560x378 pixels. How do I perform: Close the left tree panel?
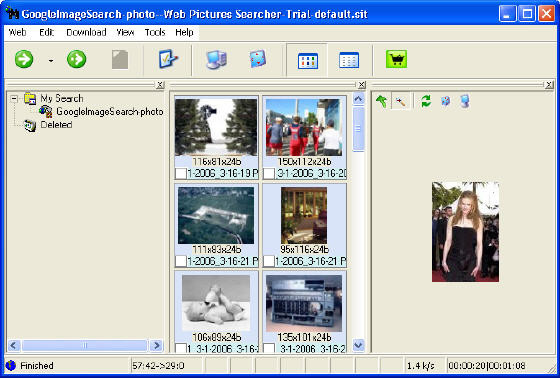pos(160,85)
